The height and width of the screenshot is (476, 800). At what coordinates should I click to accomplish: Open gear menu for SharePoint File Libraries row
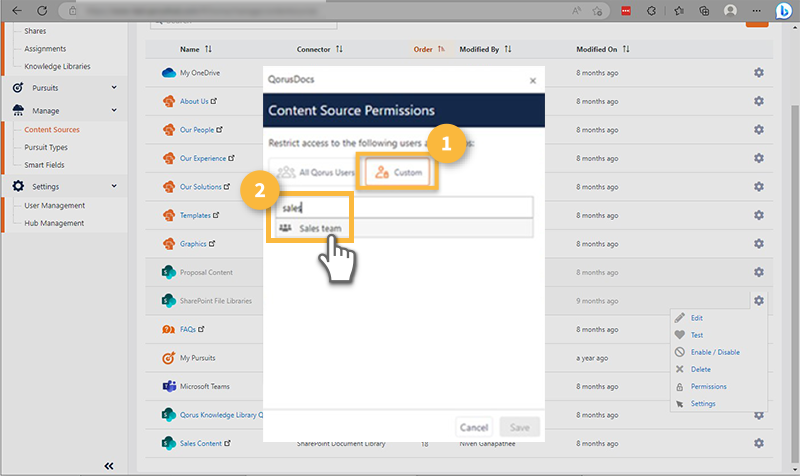(x=759, y=301)
